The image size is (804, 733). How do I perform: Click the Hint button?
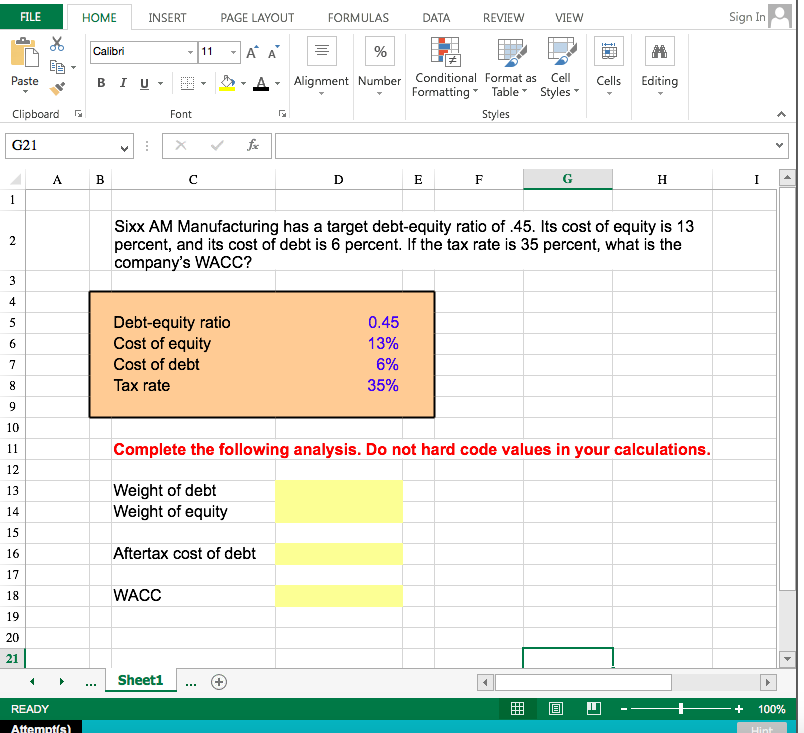pyautogui.click(x=761, y=728)
